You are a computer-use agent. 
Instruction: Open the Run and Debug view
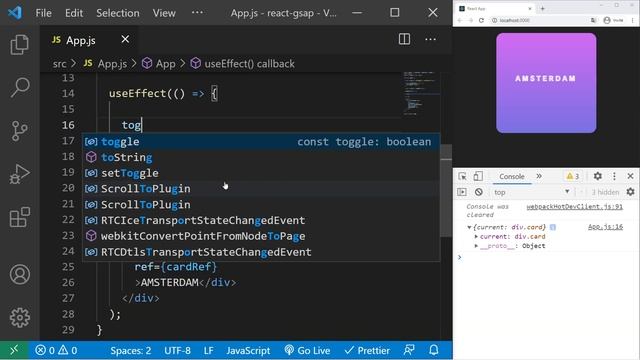[20, 174]
